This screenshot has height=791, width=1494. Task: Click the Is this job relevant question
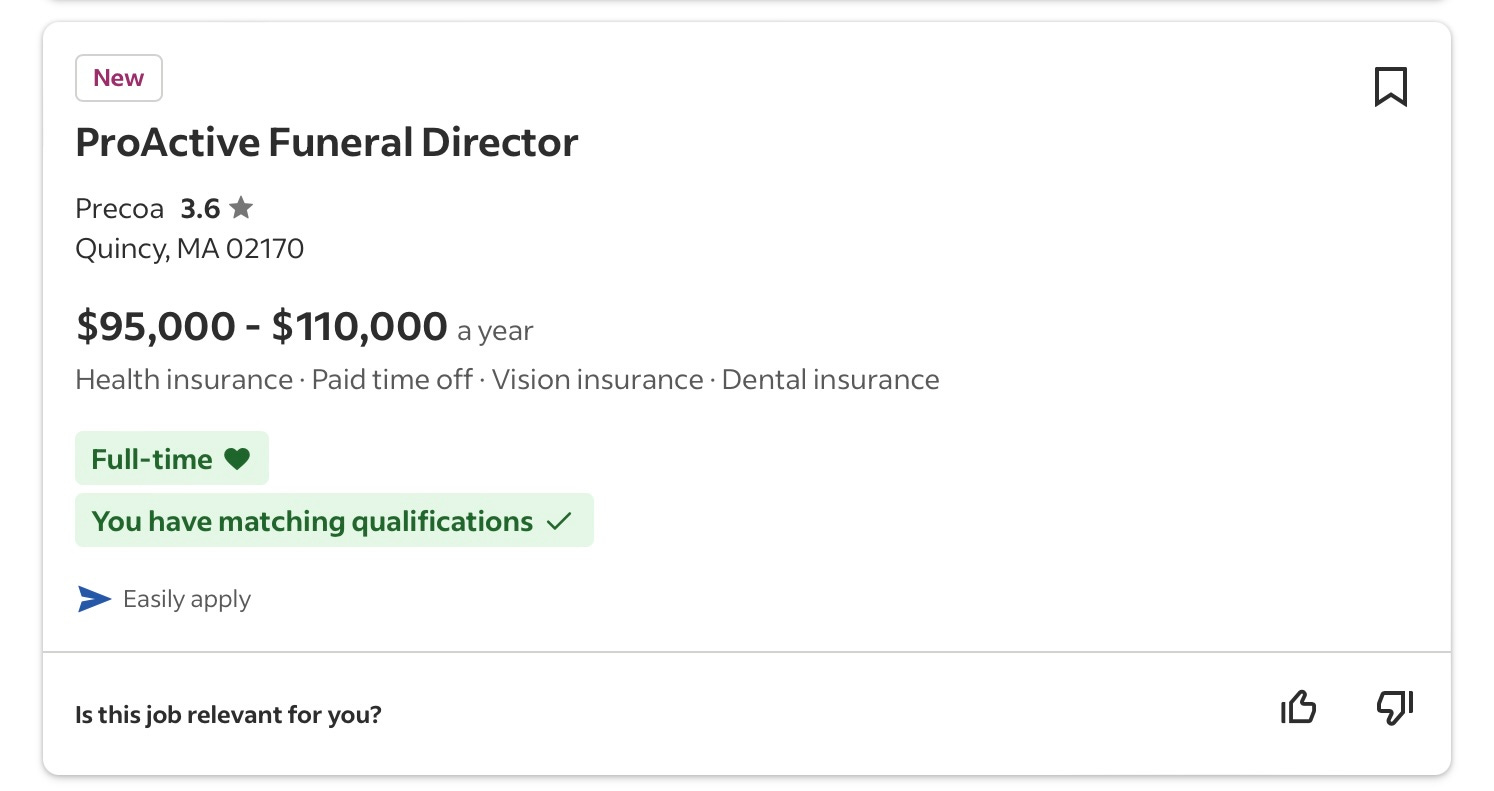tap(229, 715)
